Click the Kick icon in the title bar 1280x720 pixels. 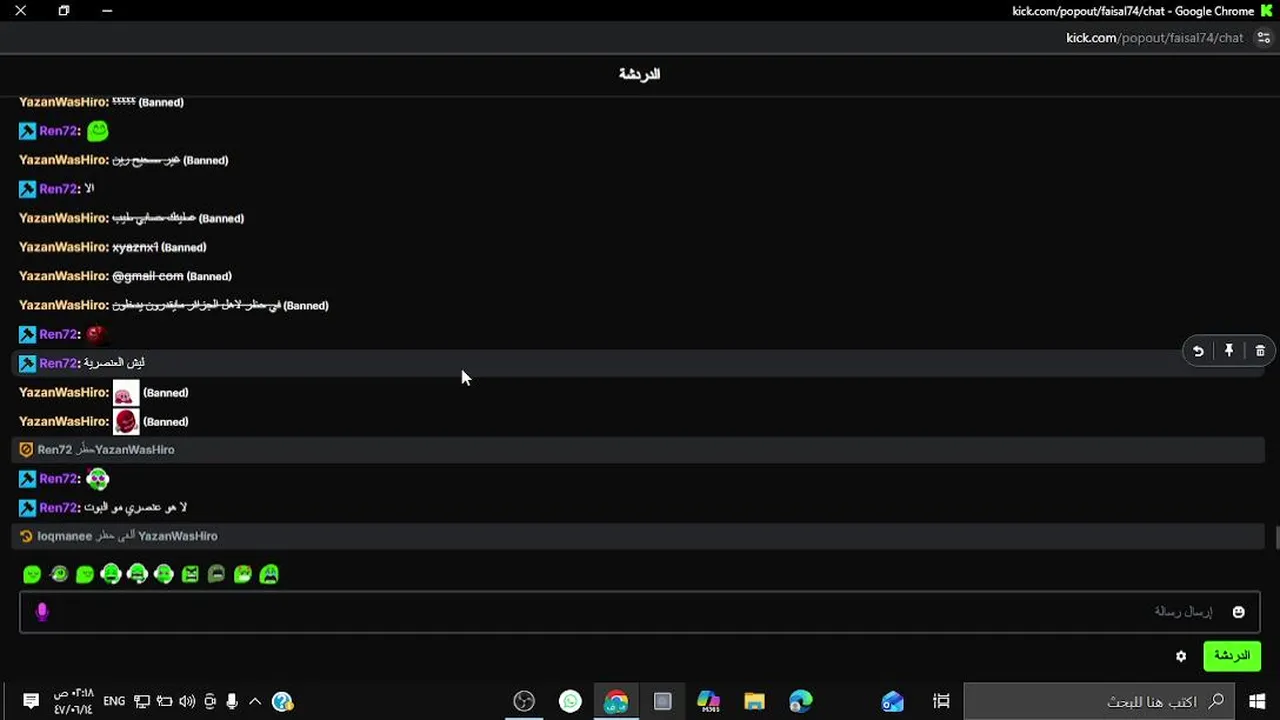tap(1267, 11)
